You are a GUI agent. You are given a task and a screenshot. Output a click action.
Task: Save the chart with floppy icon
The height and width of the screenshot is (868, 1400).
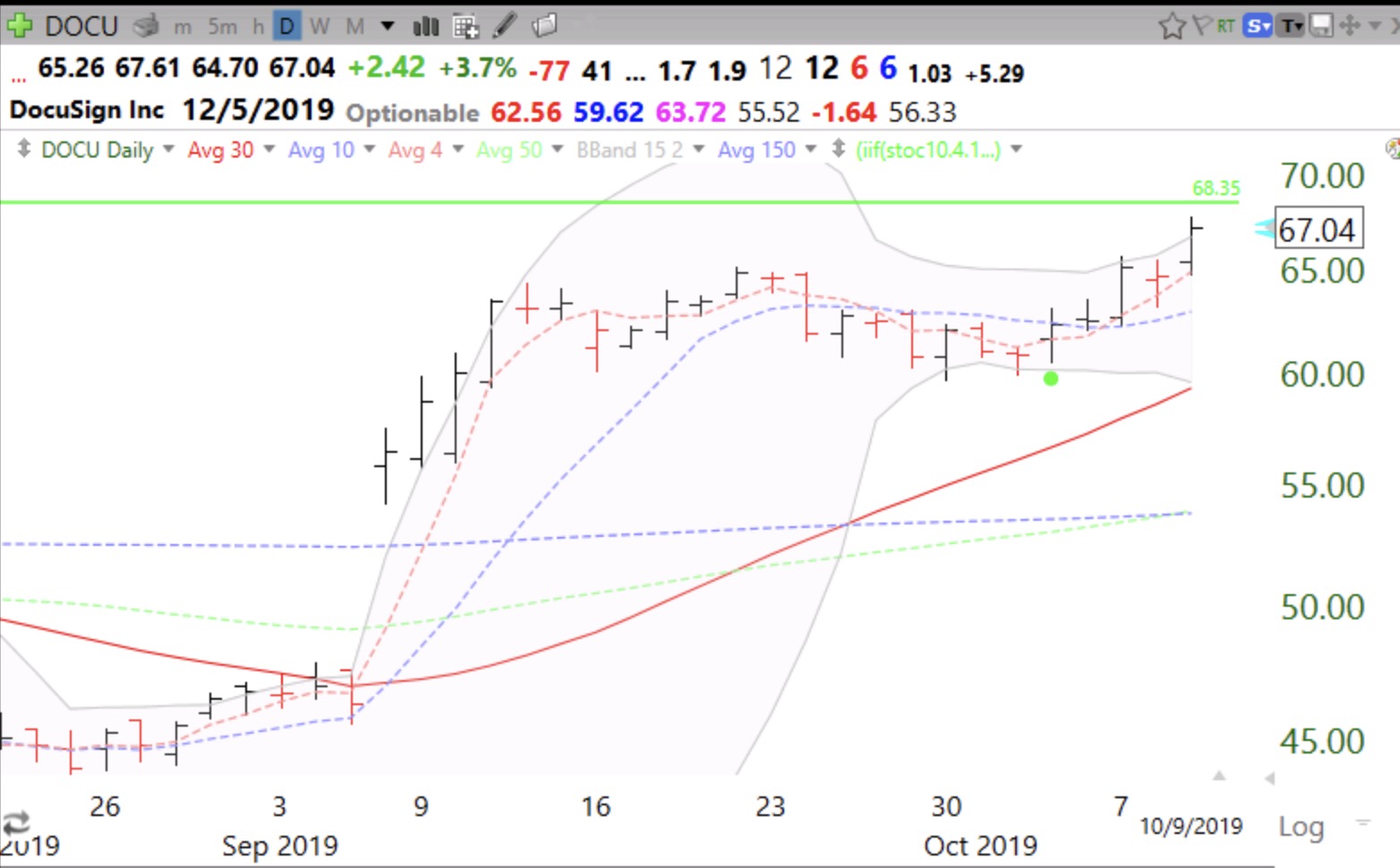pyautogui.click(x=1320, y=25)
